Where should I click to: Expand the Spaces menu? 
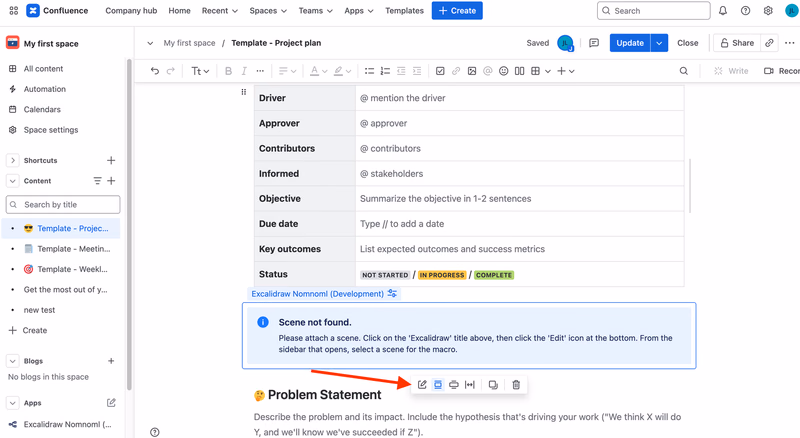coord(268,11)
